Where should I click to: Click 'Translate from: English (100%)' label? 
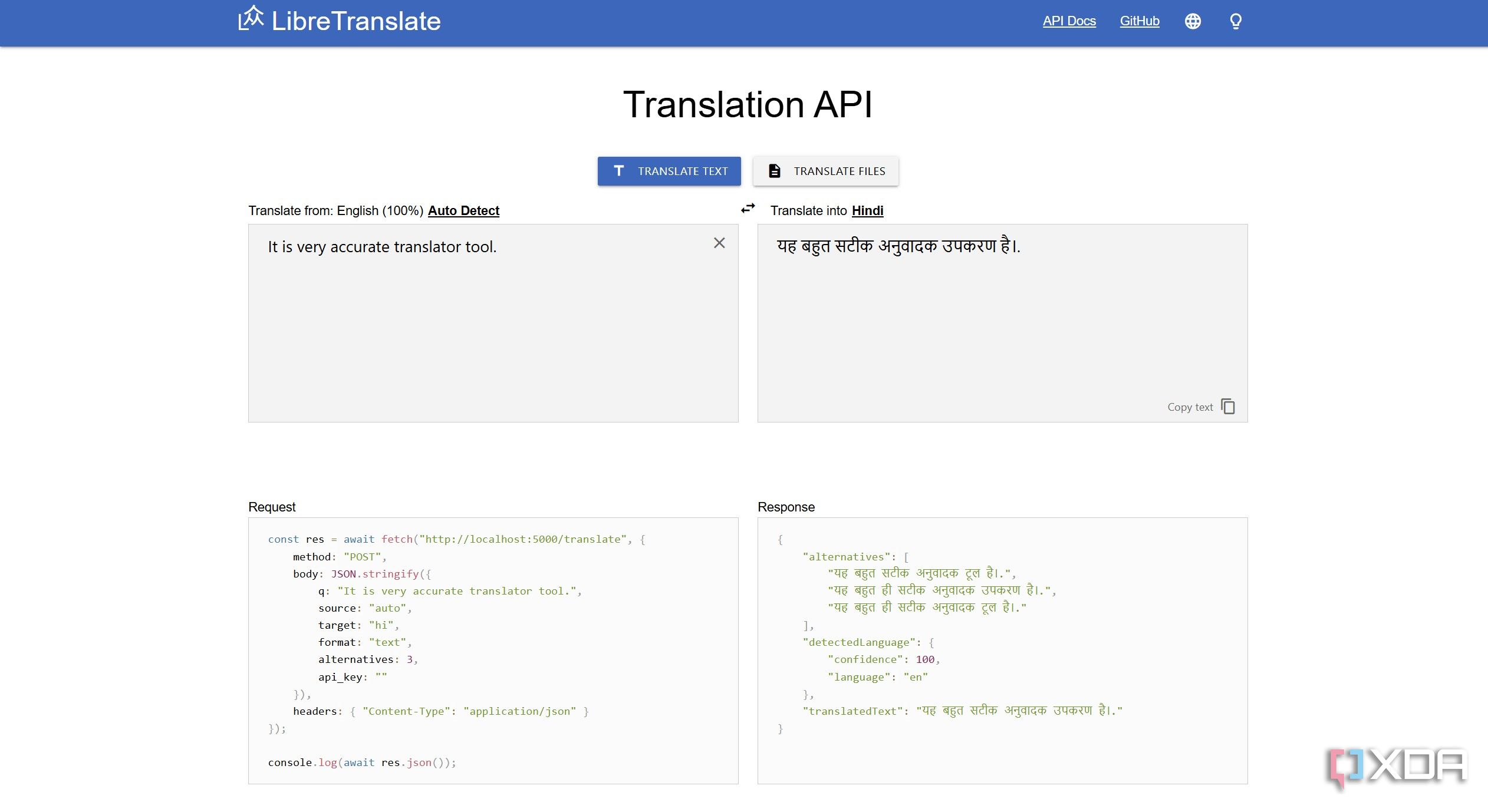pos(336,210)
